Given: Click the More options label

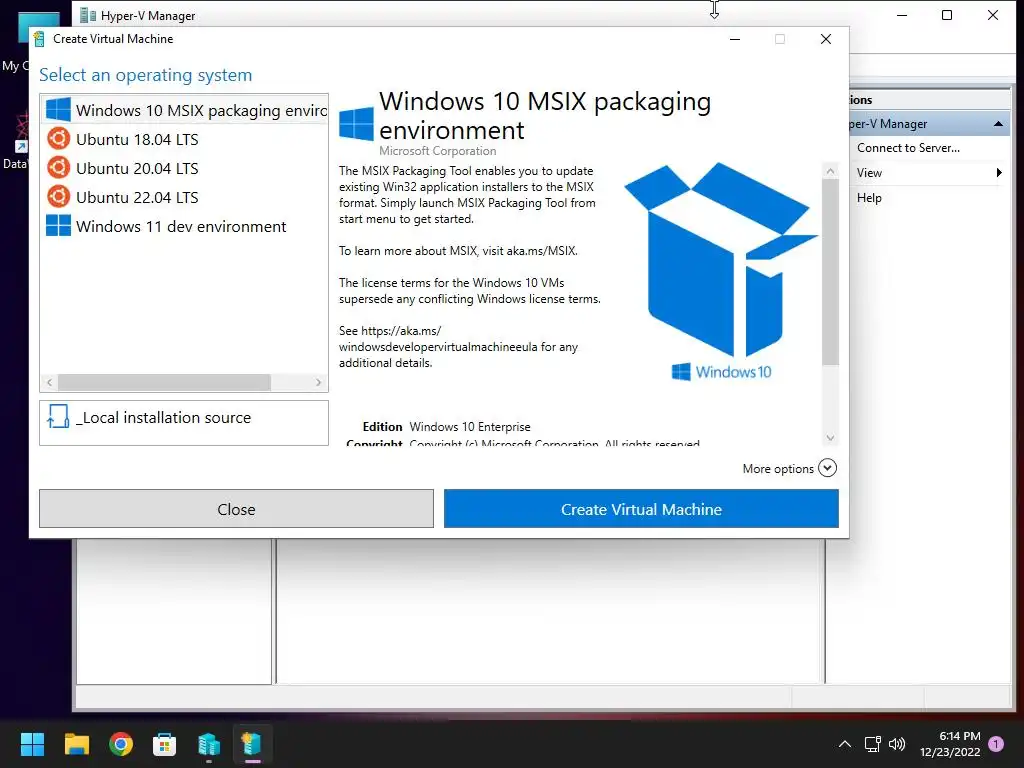Looking at the screenshot, I should coord(778,469).
